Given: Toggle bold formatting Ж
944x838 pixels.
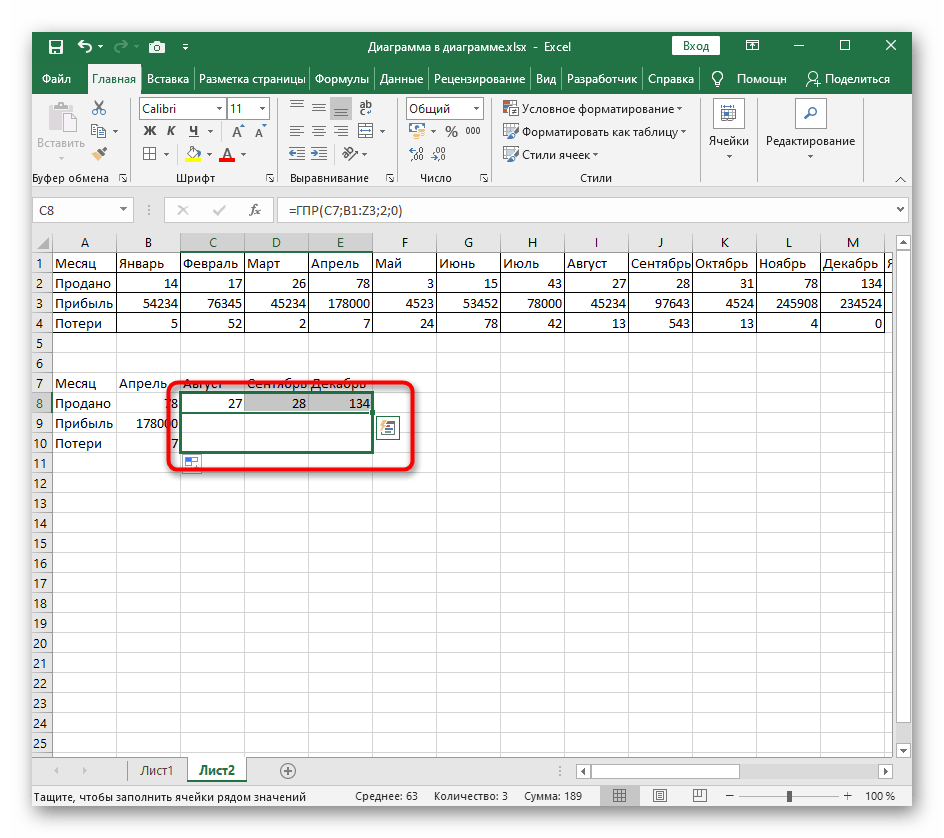Looking at the screenshot, I should [x=149, y=132].
